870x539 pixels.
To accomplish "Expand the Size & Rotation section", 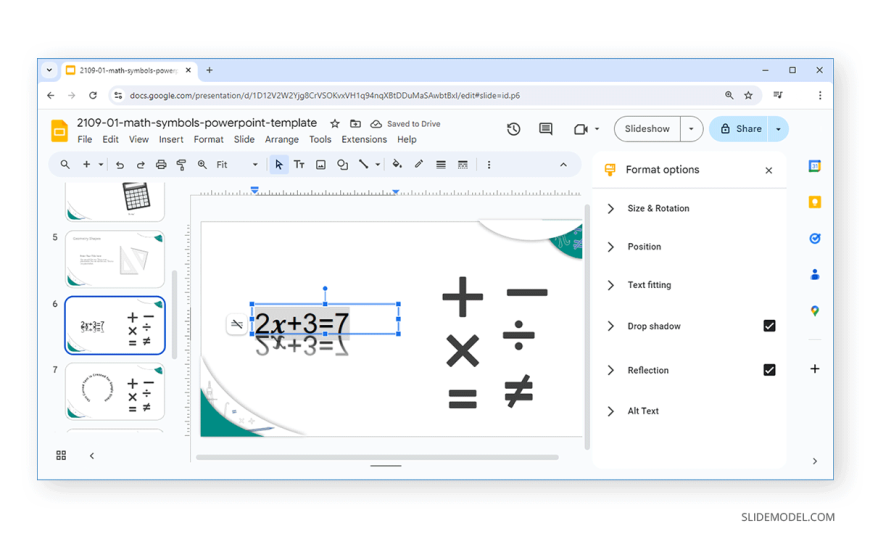I will click(611, 208).
